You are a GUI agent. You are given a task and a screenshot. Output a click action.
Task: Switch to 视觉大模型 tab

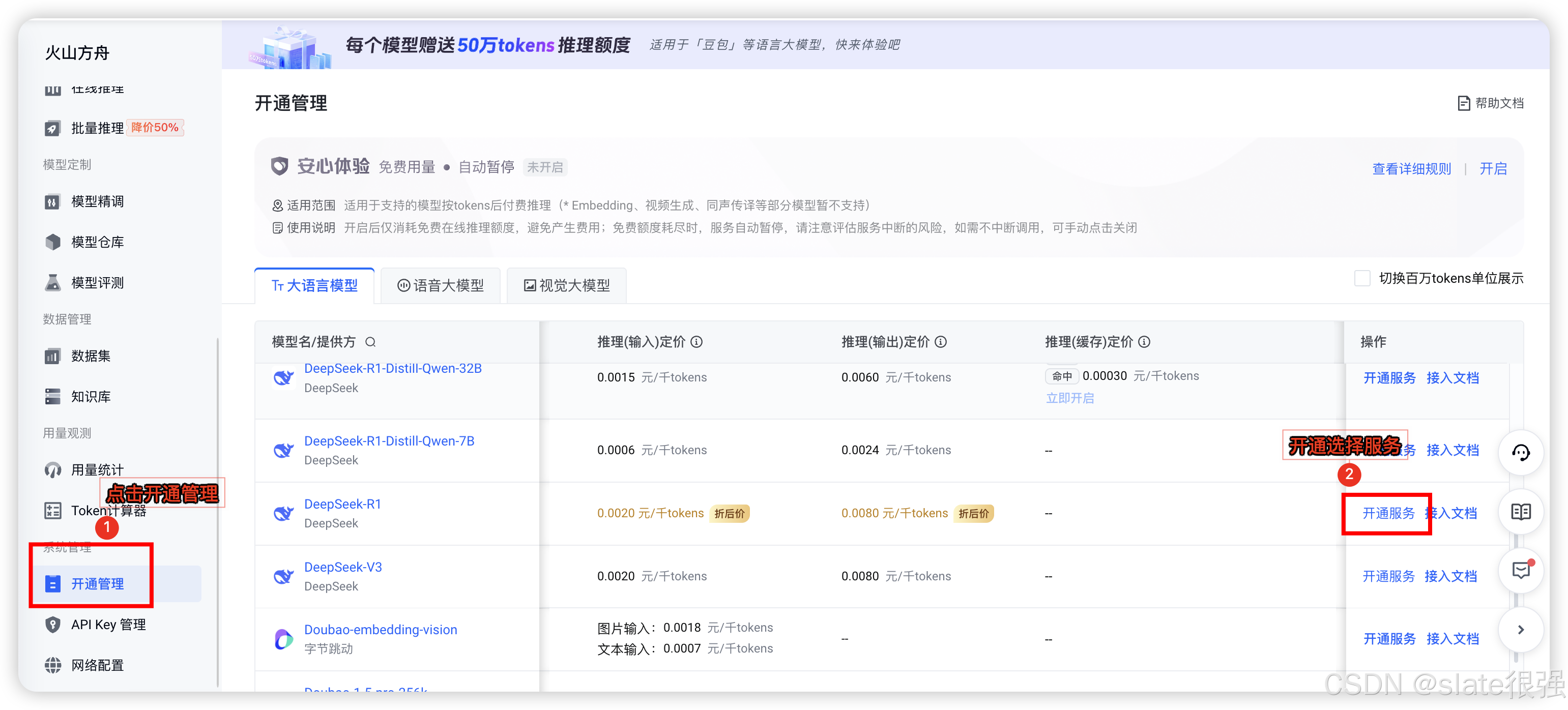click(x=567, y=285)
